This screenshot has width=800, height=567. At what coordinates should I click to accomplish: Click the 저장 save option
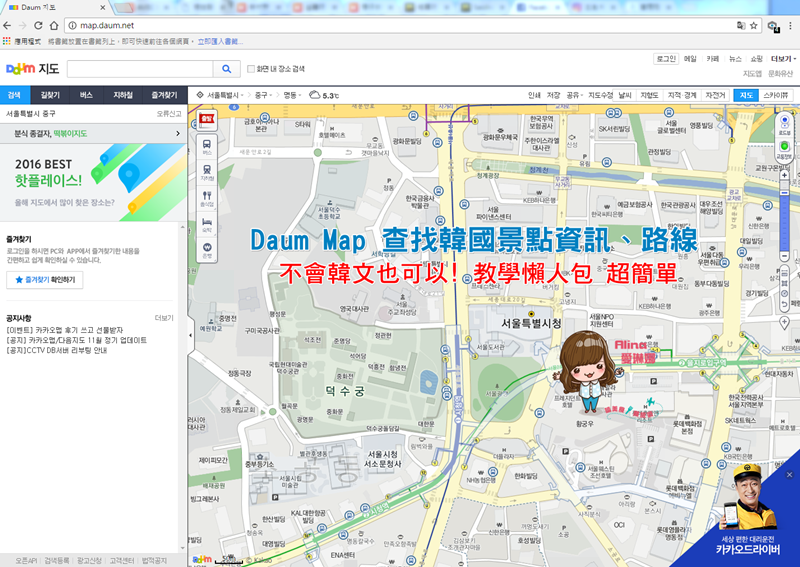[x=554, y=95]
